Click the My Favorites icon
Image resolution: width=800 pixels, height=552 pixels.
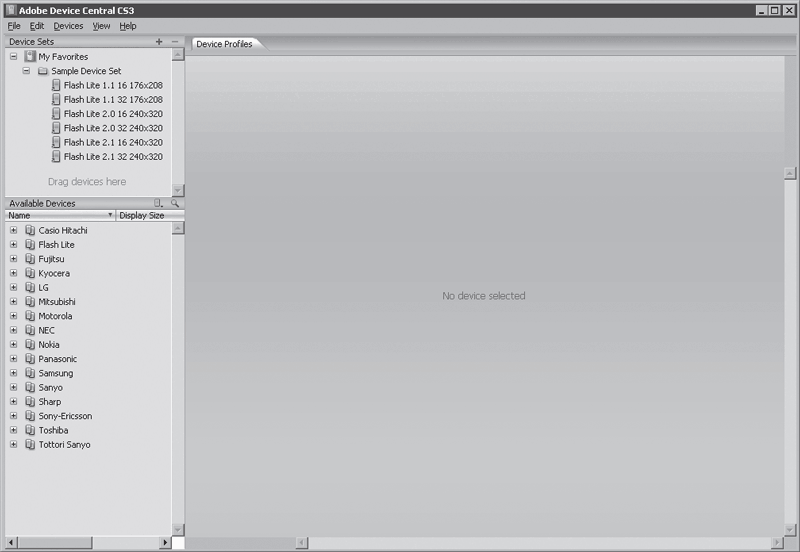pos(30,56)
